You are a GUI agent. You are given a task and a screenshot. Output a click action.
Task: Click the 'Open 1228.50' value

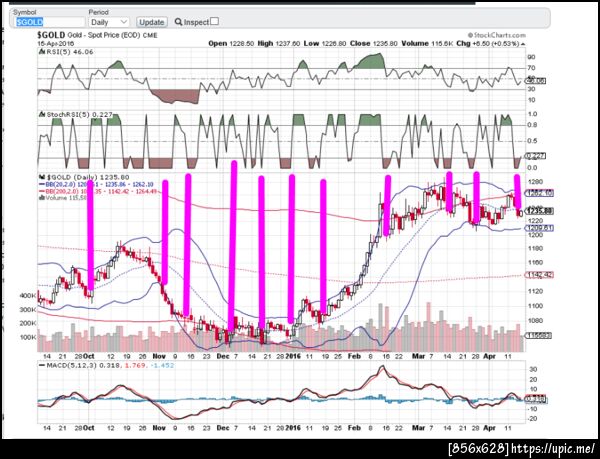[231, 44]
